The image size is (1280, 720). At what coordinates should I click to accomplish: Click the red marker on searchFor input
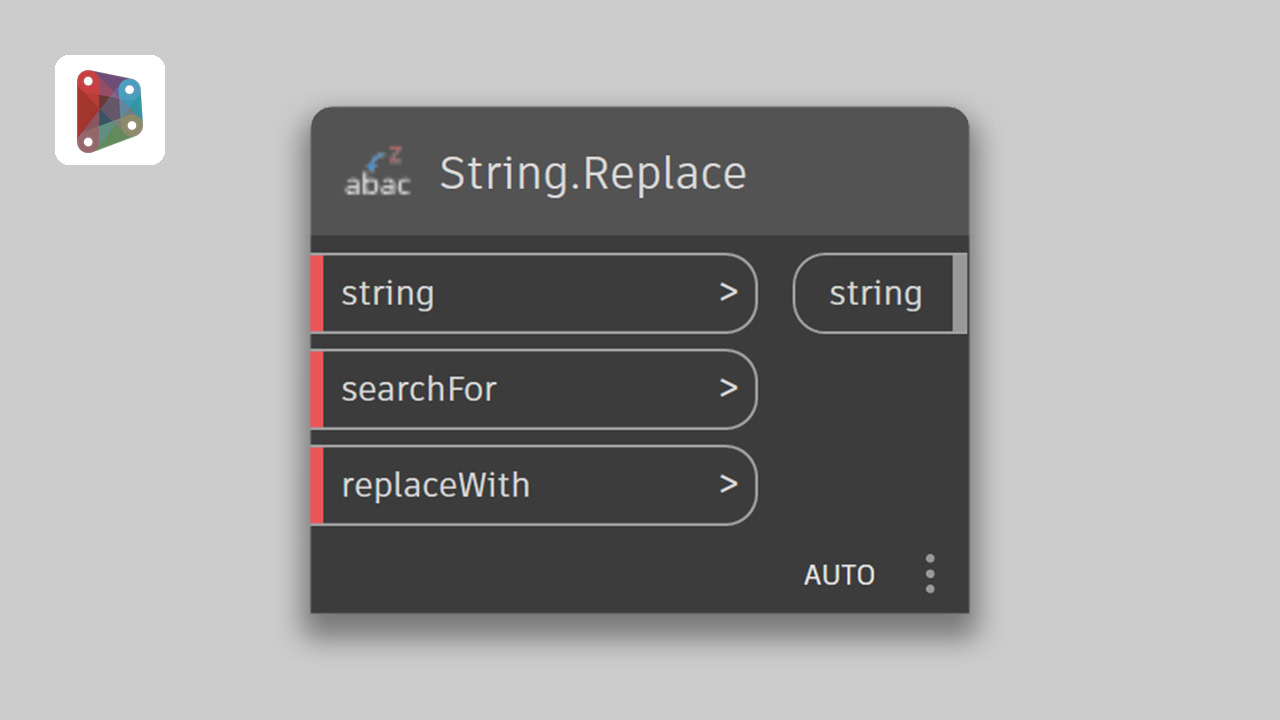[x=317, y=389]
